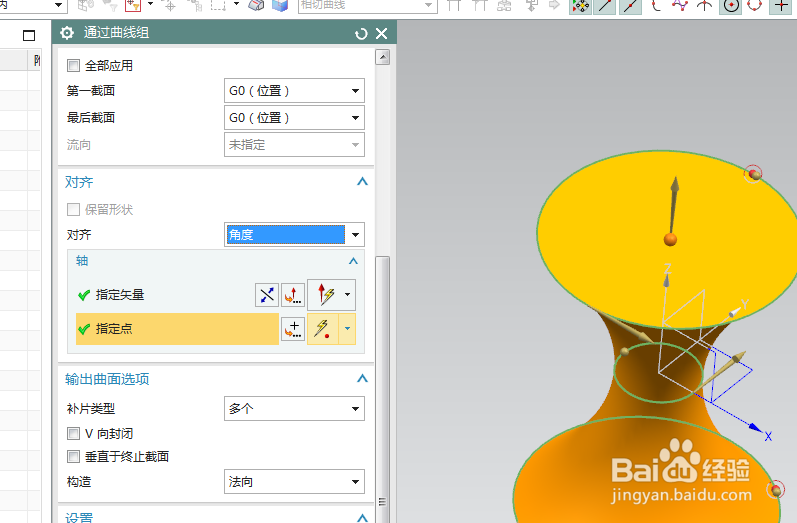Open the vector dialog icon in 指定矢量 row

point(293,295)
